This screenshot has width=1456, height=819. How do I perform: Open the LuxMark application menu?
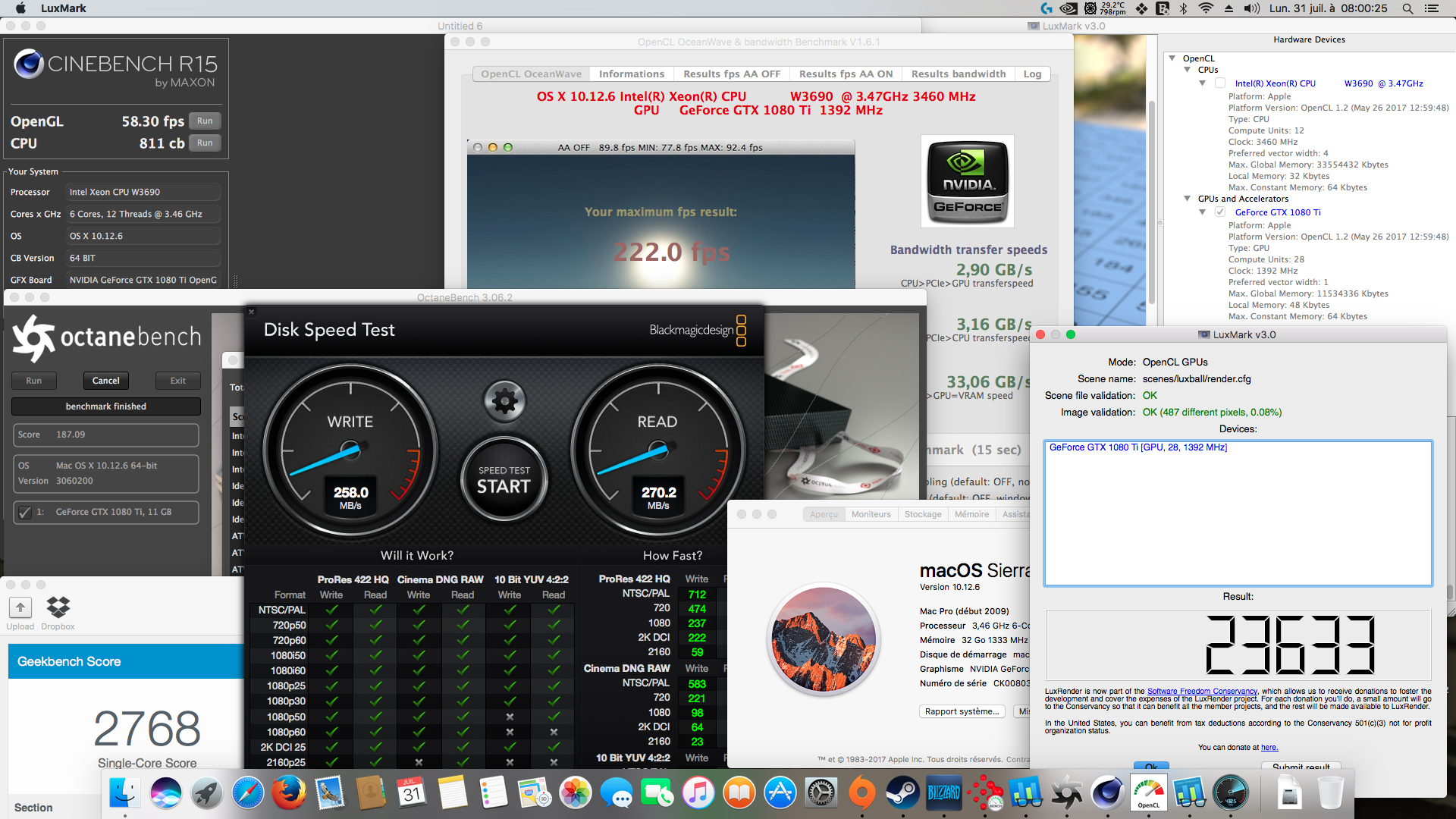coord(64,8)
